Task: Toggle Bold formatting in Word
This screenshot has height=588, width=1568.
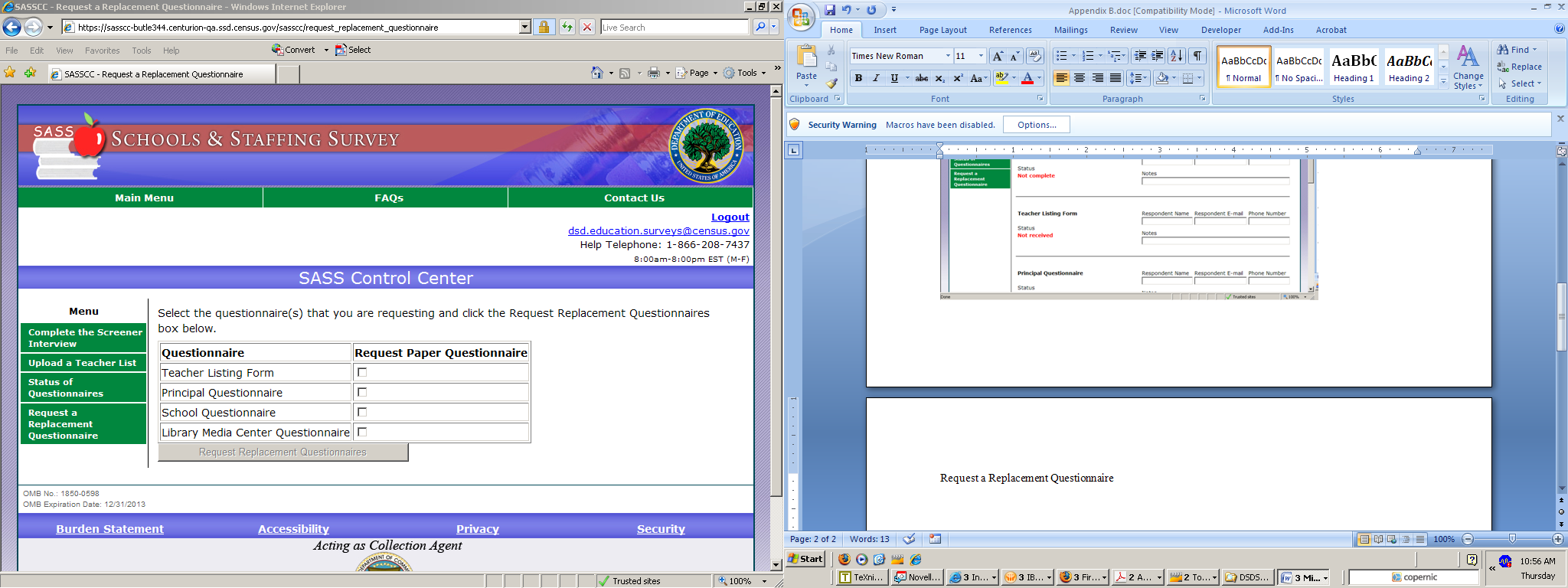Action: pyautogui.click(x=858, y=78)
